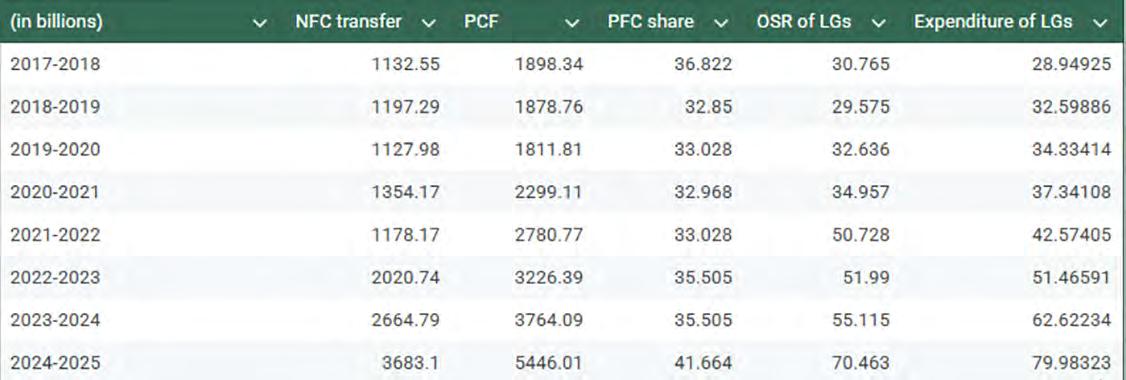Click the NFC transfer column header
The width and height of the screenshot is (1126, 380).
point(348,22)
